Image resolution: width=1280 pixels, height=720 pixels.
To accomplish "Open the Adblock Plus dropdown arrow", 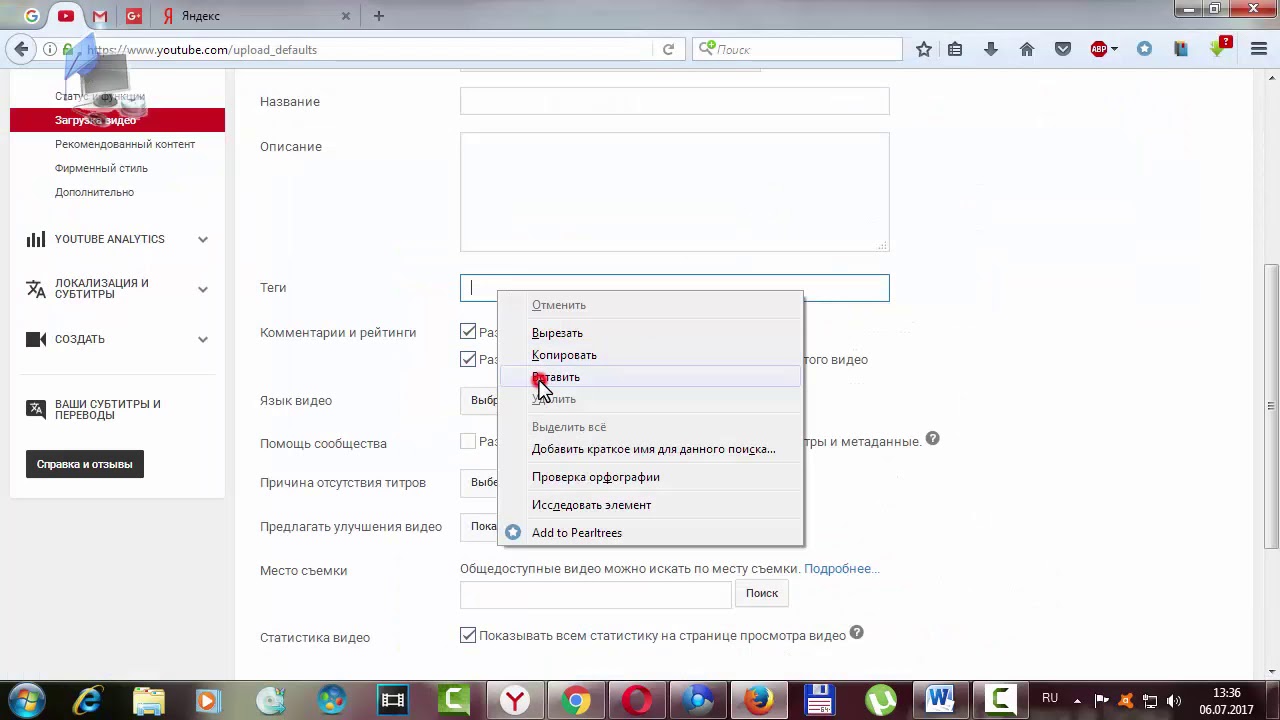I will tap(1114, 49).
